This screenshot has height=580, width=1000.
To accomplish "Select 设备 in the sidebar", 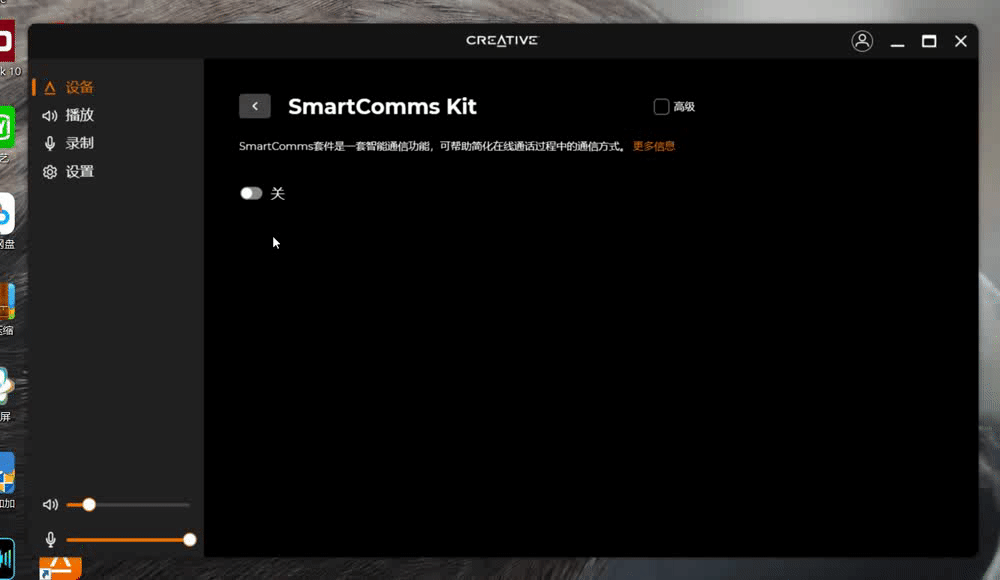I will (x=79, y=87).
